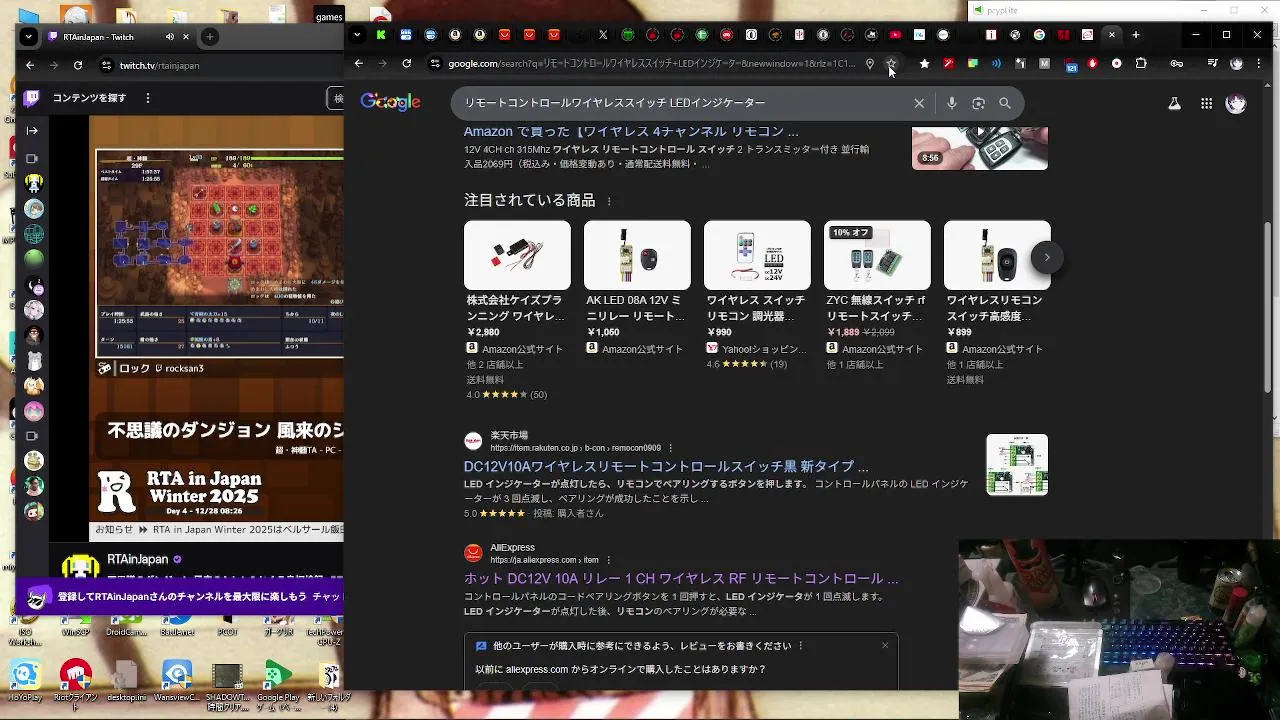Open the ¥2,980 ケイズプランニング product card
The width and height of the screenshot is (1280, 720).
coord(517,310)
